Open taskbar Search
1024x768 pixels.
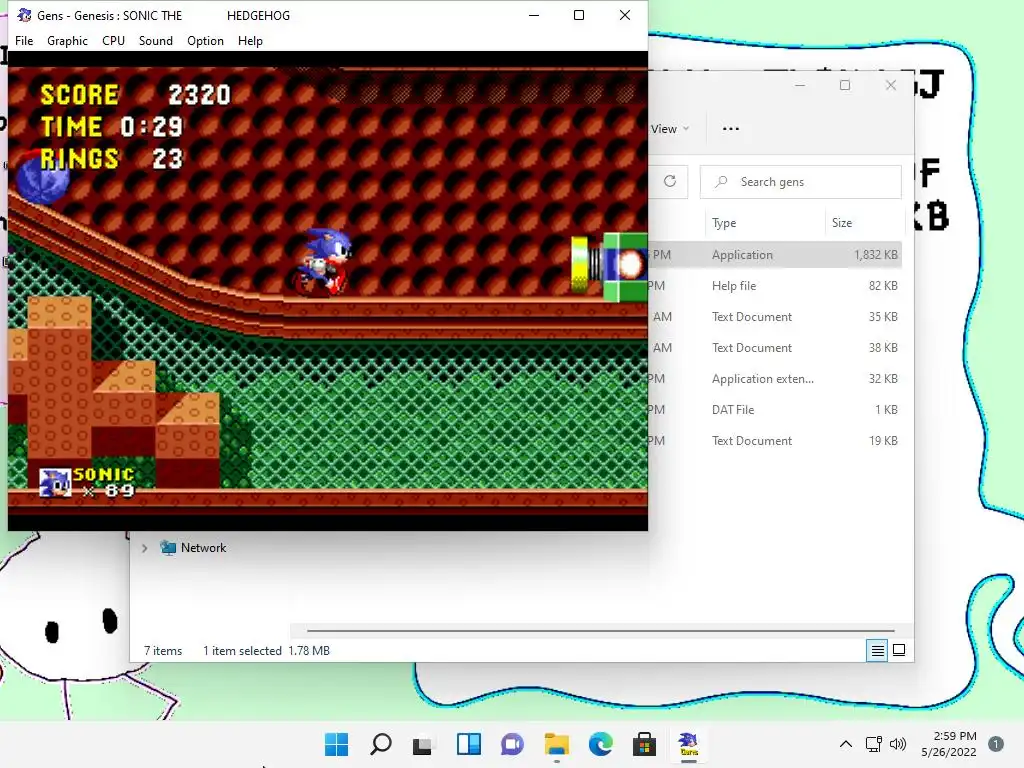pyautogui.click(x=381, y=744)
